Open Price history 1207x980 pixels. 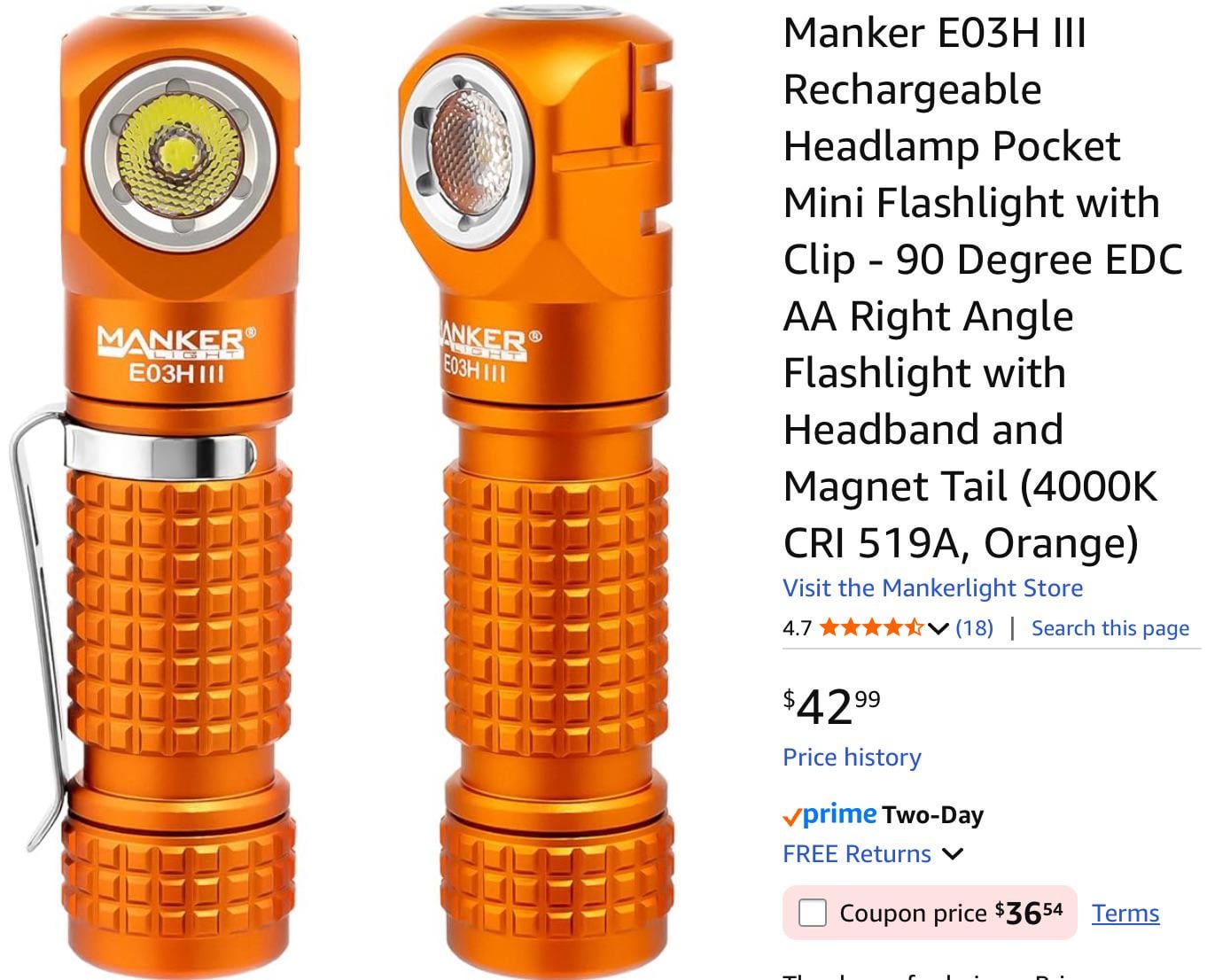[852, 757]
